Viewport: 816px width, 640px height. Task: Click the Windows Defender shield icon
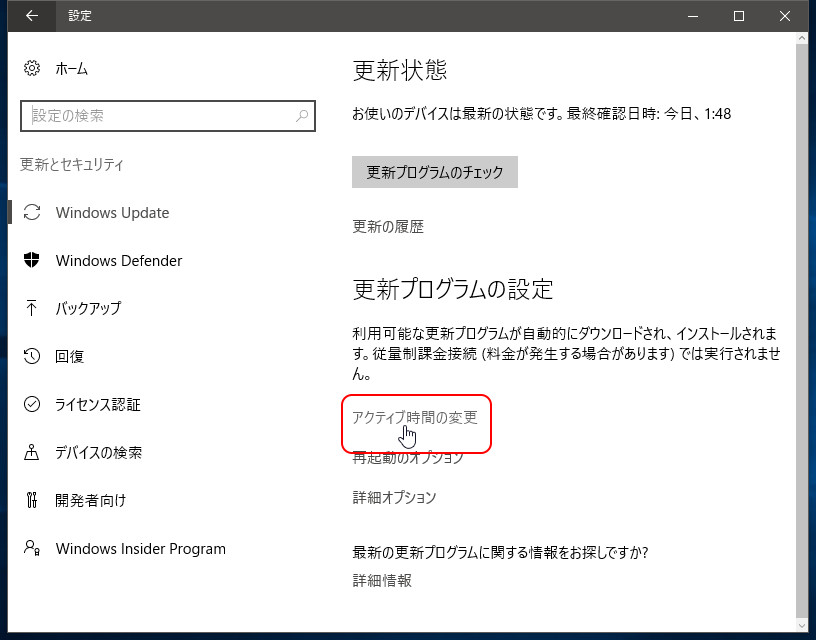point(30,260)
